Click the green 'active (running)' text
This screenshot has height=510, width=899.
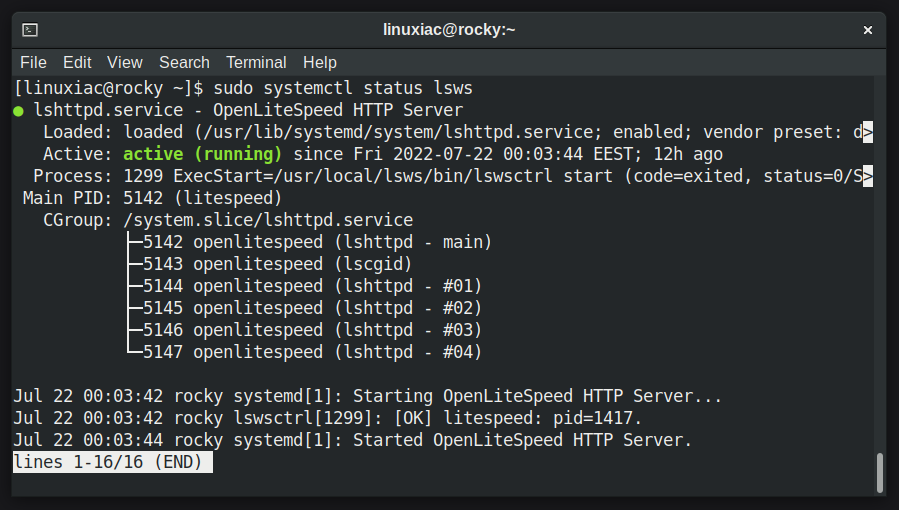[202, 154]
